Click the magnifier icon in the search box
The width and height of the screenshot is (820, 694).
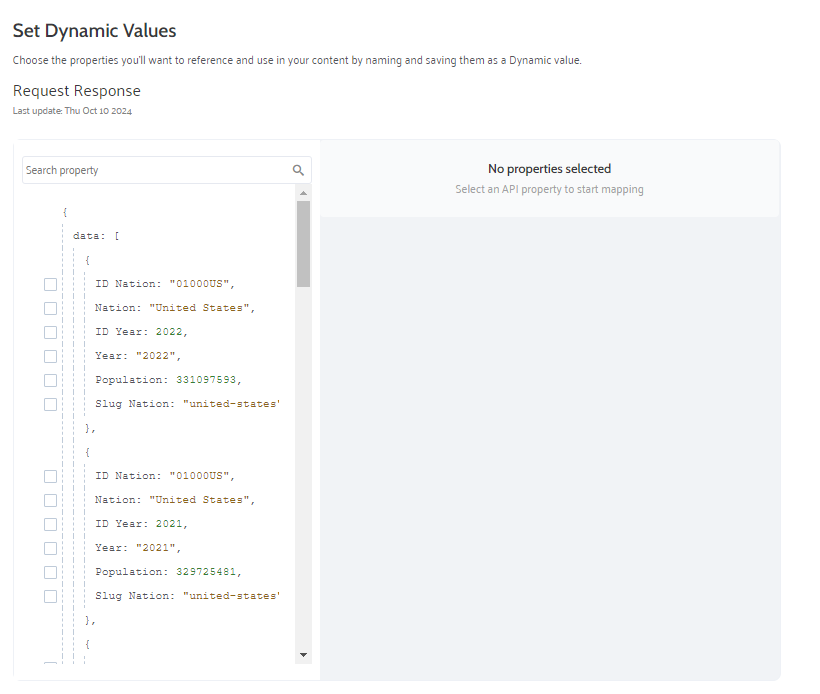click(x=298, y=170)
